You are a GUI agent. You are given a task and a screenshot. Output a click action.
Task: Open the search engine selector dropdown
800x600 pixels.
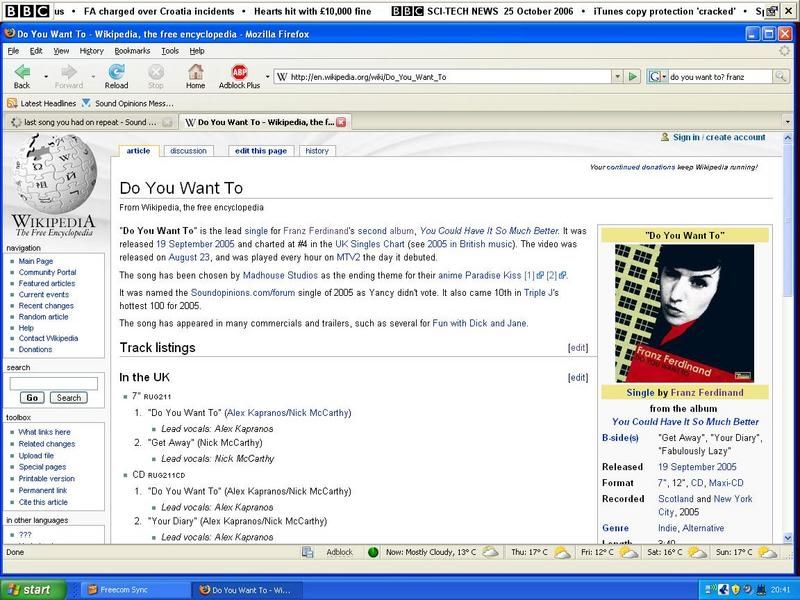coord(657,77)
